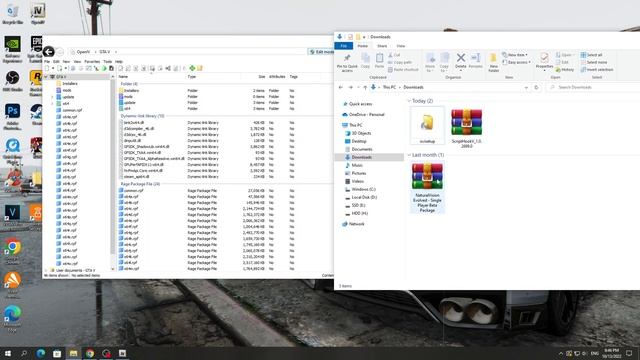Viewport: 640px width, 360px height.
Task: Select Windows (C:) drive in navigation pane
Action: coord(360,189)
